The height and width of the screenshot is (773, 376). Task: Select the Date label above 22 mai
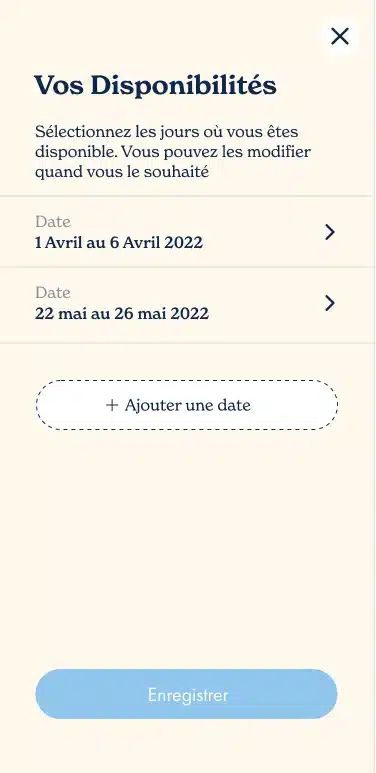(53, 293)
